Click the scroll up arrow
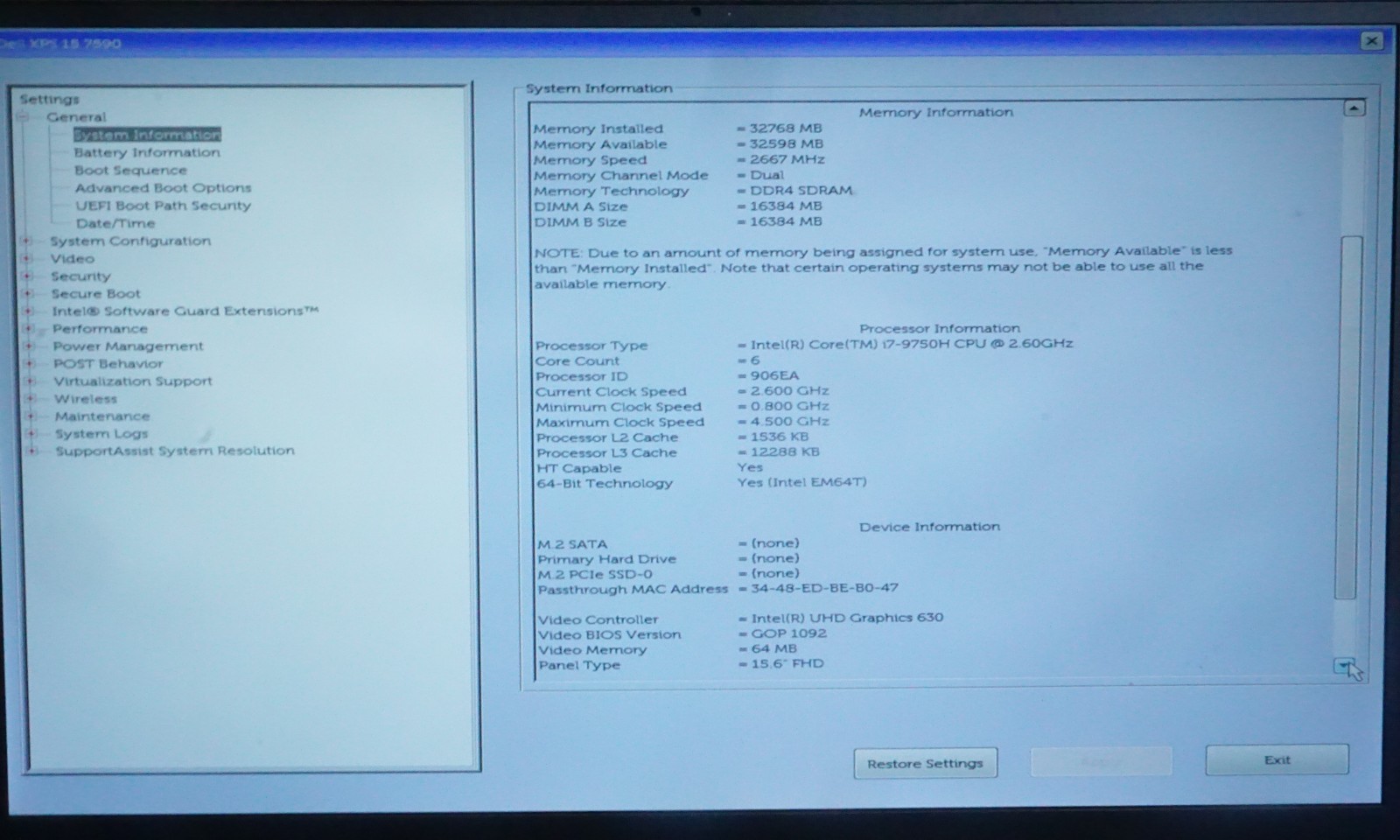The image size is (1400, 840). pyautogui.click(x=1354, y=108)
